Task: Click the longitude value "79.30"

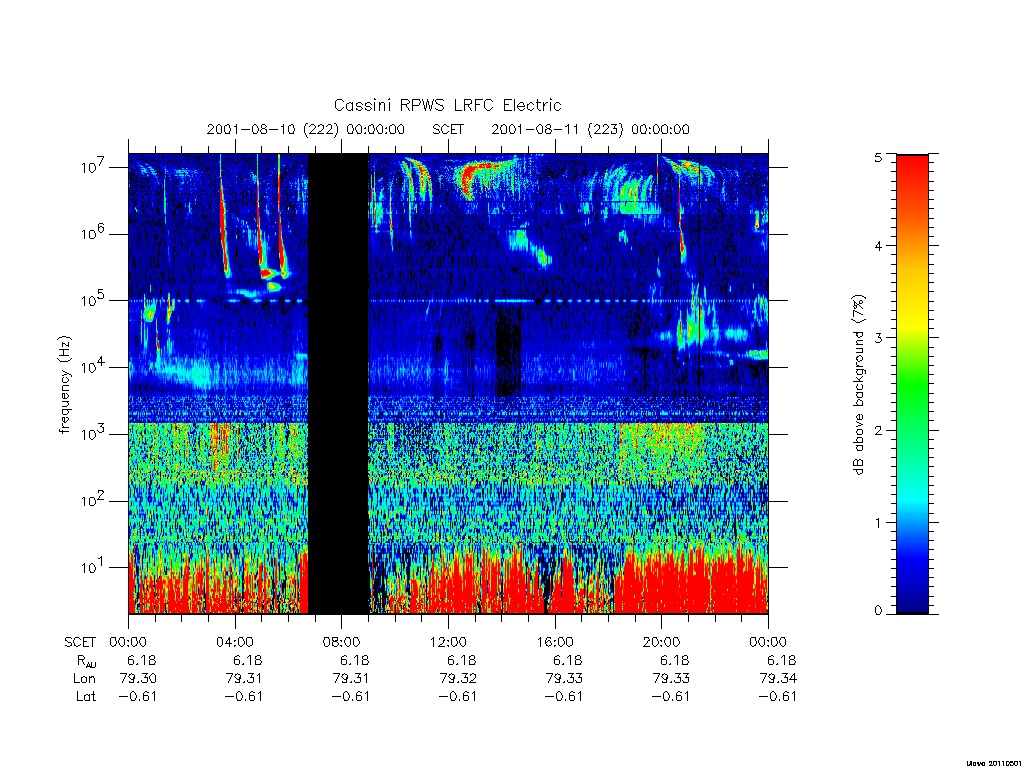Action: (x=138, y=679)
